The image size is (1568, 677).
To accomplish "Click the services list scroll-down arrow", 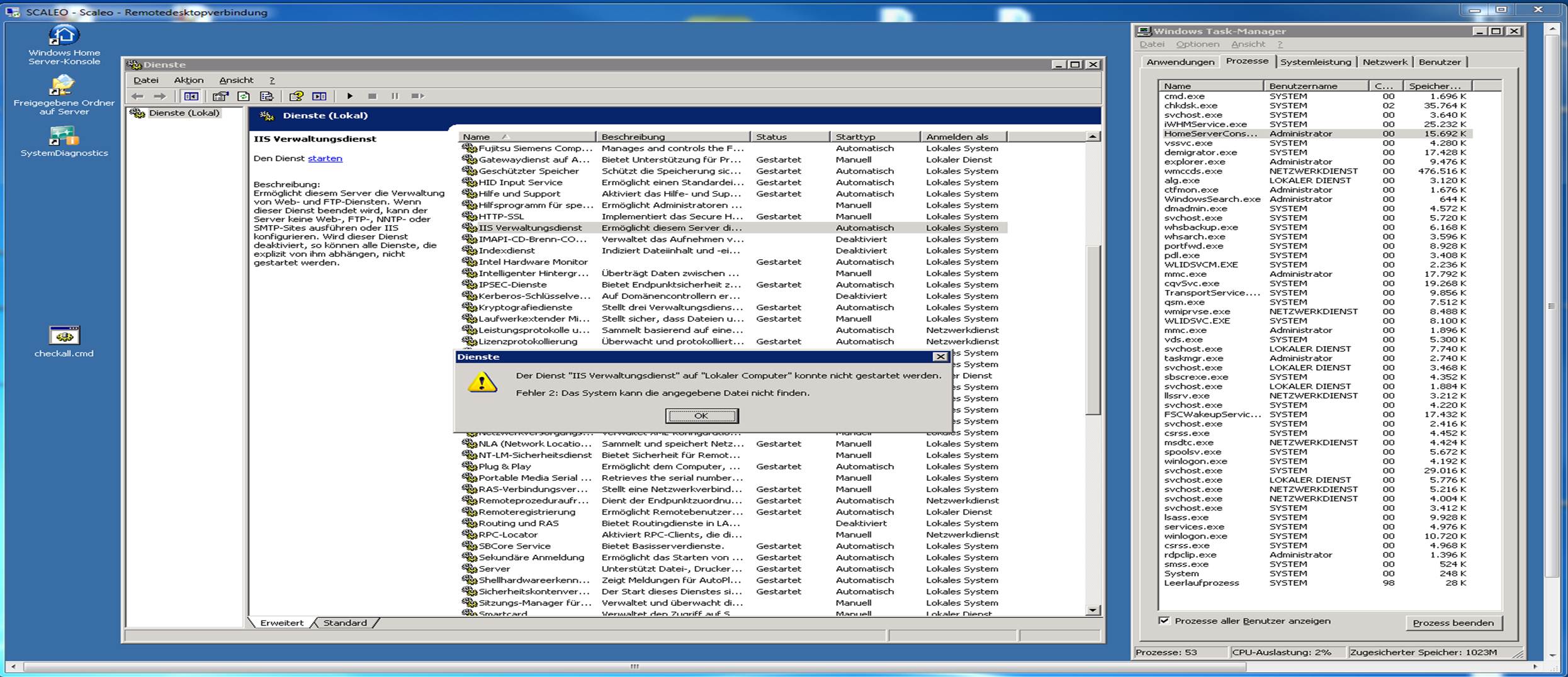I will 1093,610.
